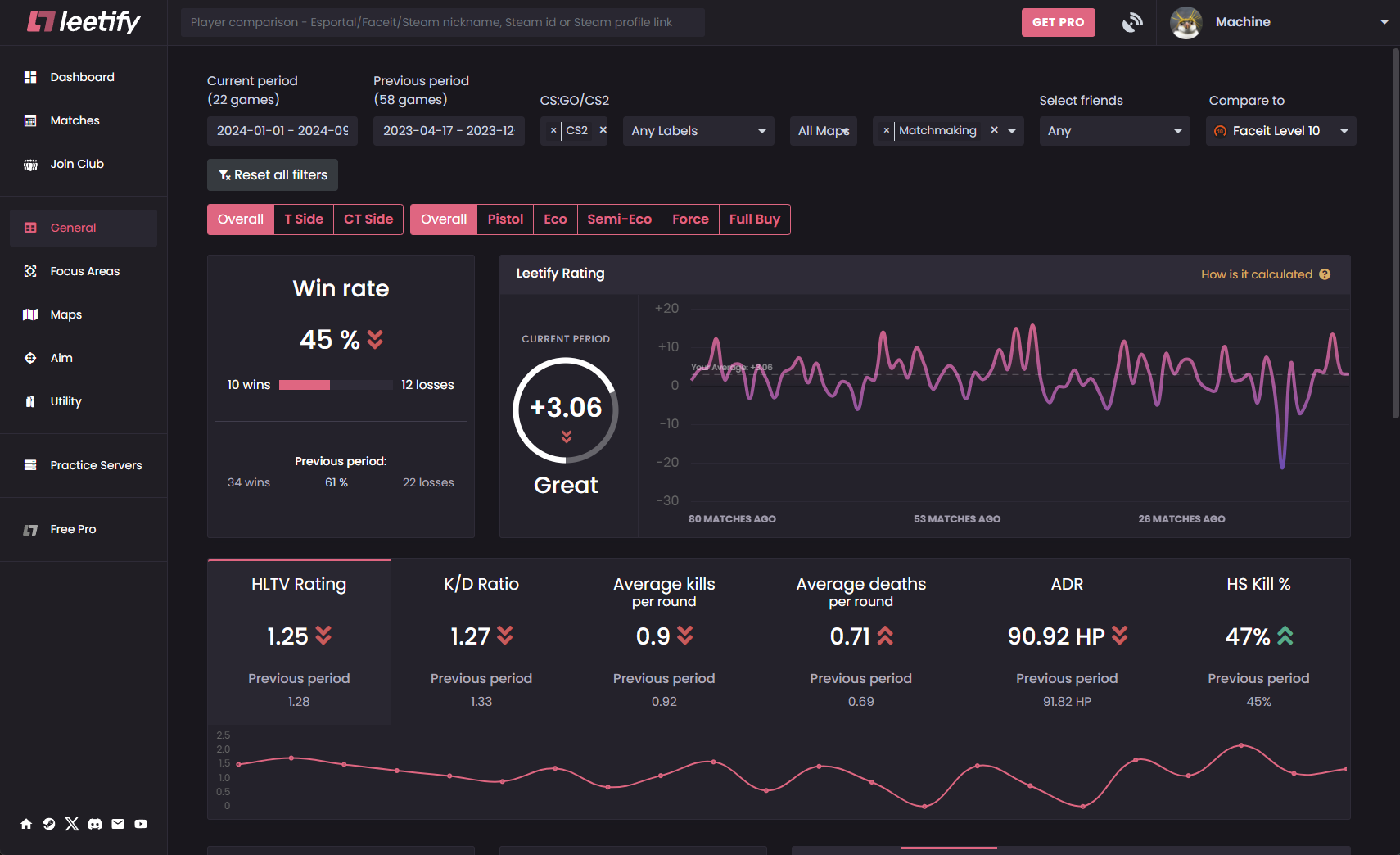
Task: Open the Any Labels dropdown
Action: 698,130
